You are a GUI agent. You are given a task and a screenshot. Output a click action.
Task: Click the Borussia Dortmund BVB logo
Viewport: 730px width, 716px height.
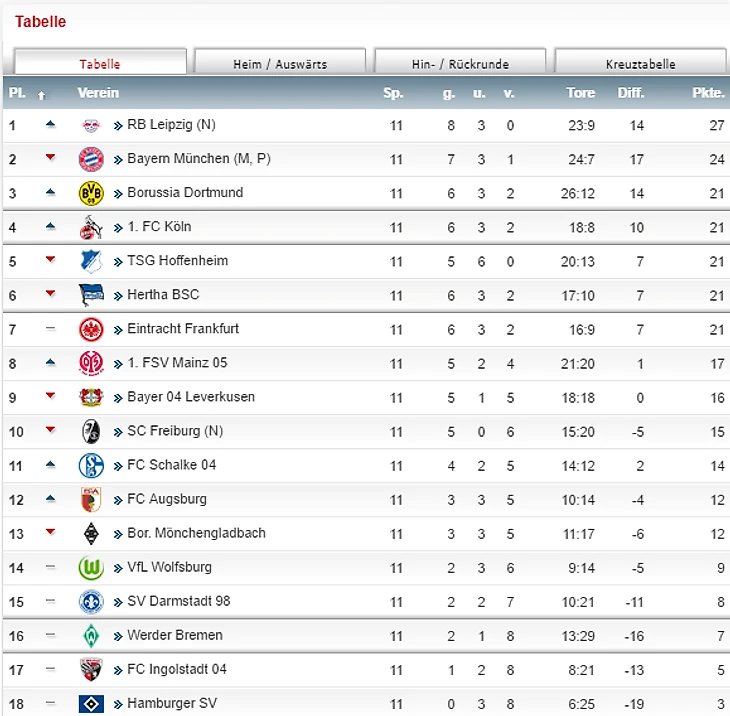tap(91, 193)
